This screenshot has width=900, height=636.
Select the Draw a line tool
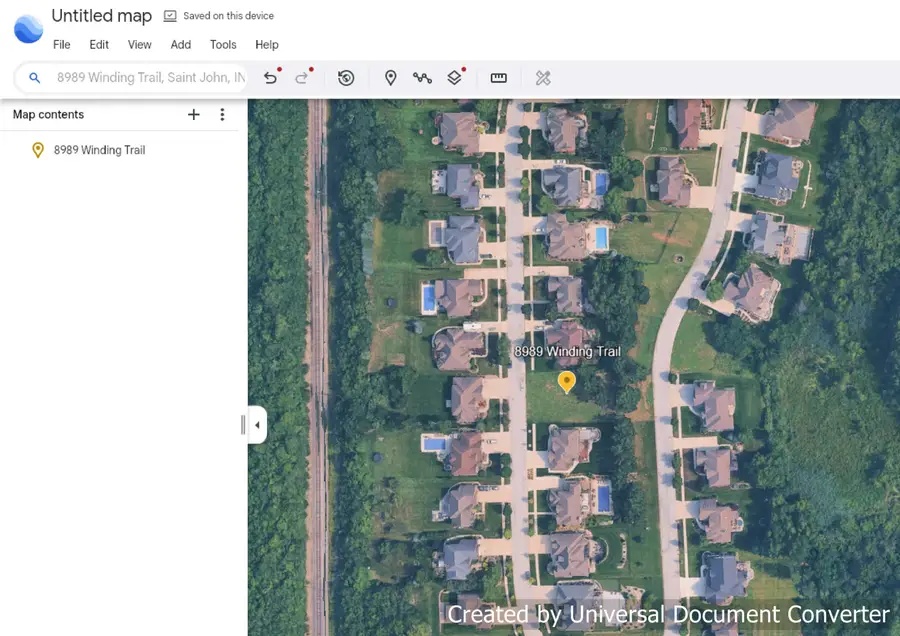(423, 77)
